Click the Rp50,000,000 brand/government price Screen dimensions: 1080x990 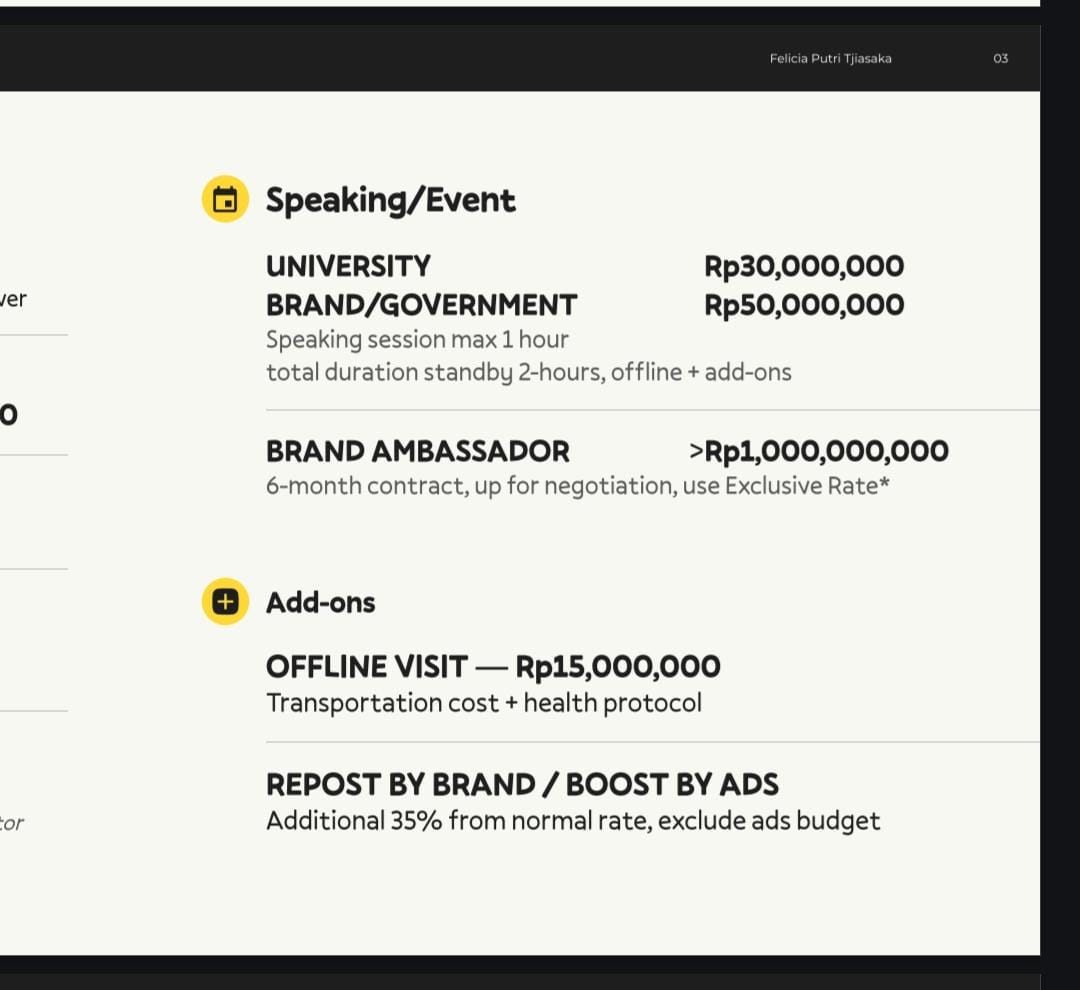[804, 305]
